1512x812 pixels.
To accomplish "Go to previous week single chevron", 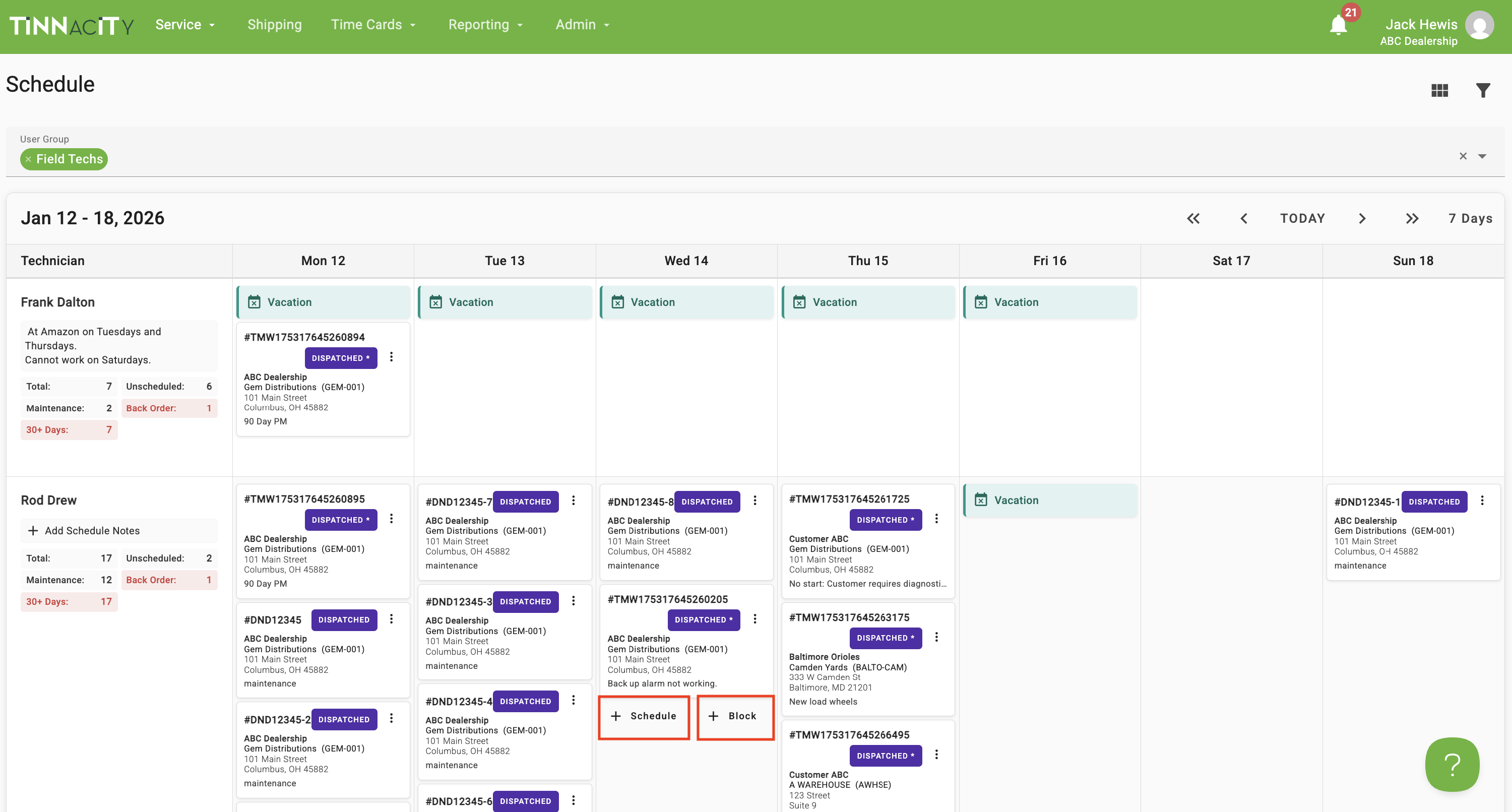I will point(1244,218).
